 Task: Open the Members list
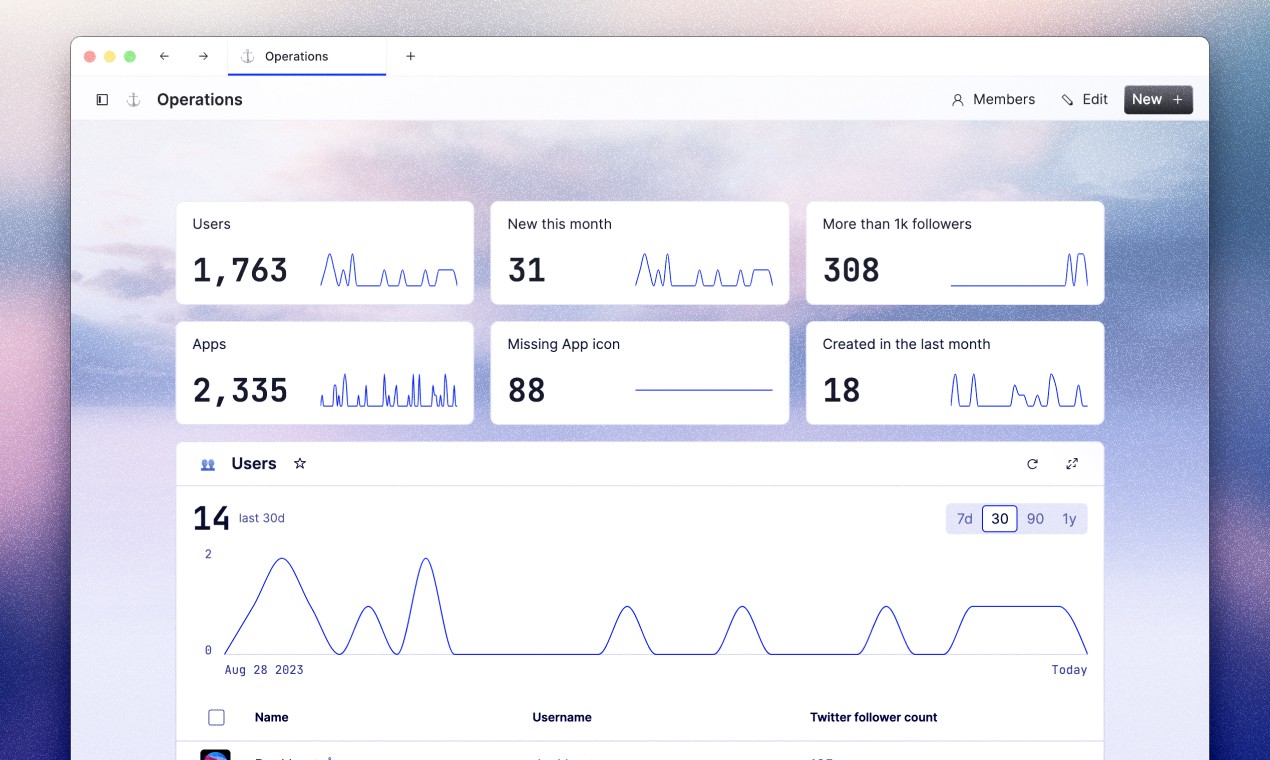[993, 100]
